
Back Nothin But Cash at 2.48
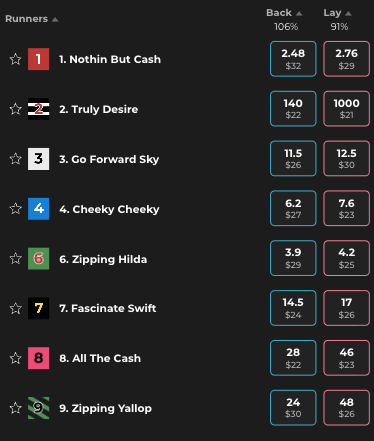293,59
